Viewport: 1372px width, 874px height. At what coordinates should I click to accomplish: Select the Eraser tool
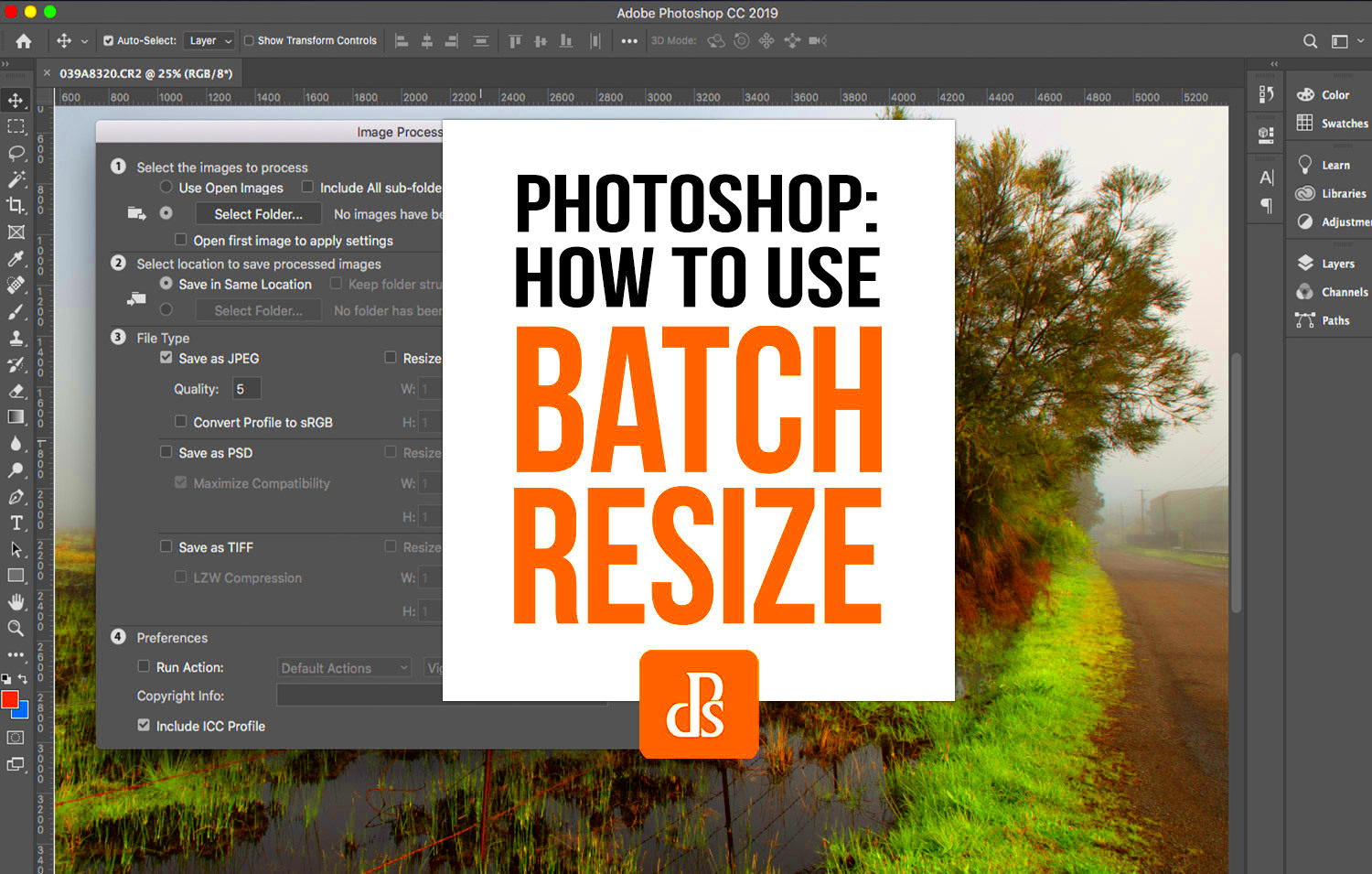click(x=16, y=391)
